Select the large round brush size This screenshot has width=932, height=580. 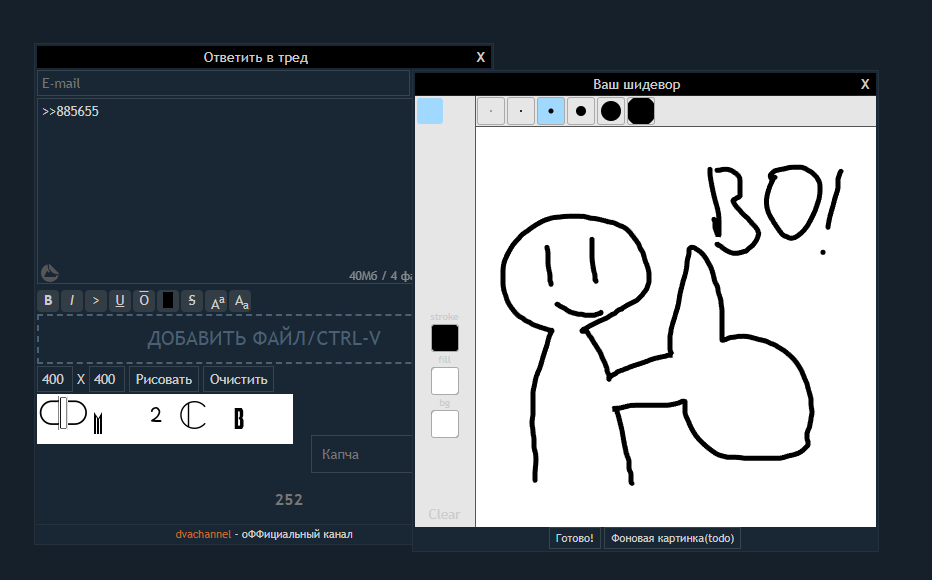click(610, 111)
